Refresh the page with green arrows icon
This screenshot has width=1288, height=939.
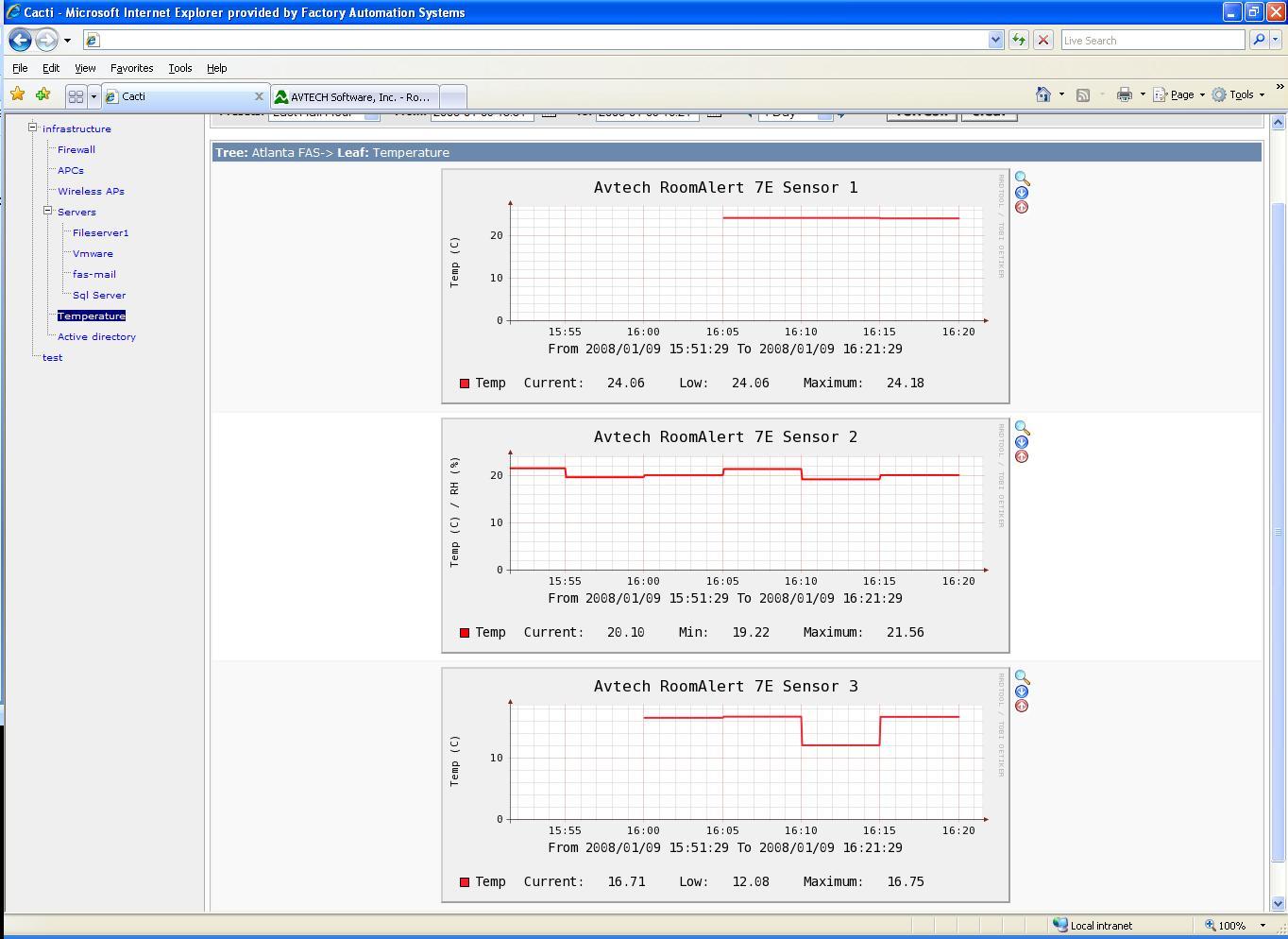(x=1018, y=40)
